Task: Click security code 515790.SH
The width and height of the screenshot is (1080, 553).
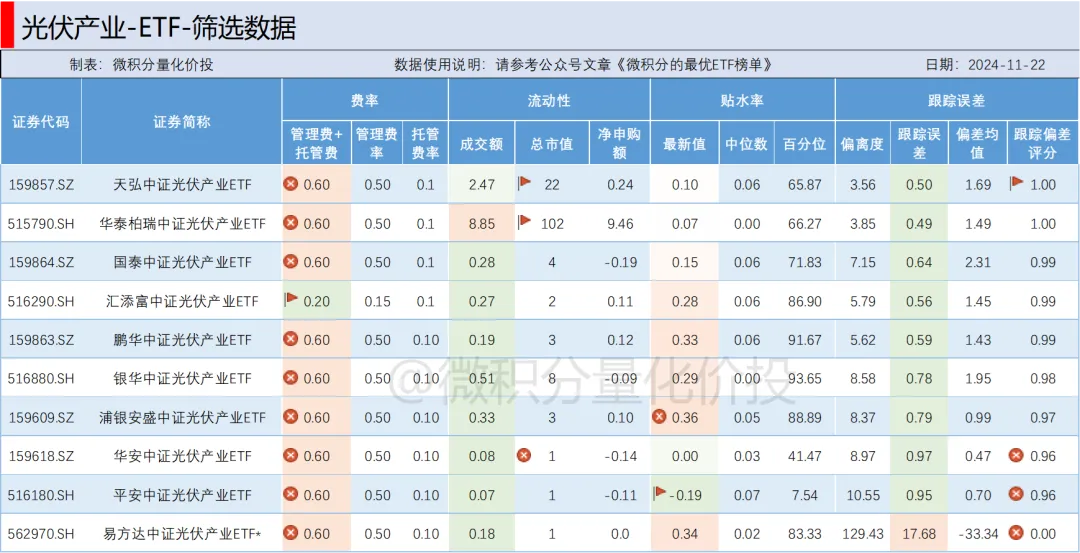Action: [41, 223]
